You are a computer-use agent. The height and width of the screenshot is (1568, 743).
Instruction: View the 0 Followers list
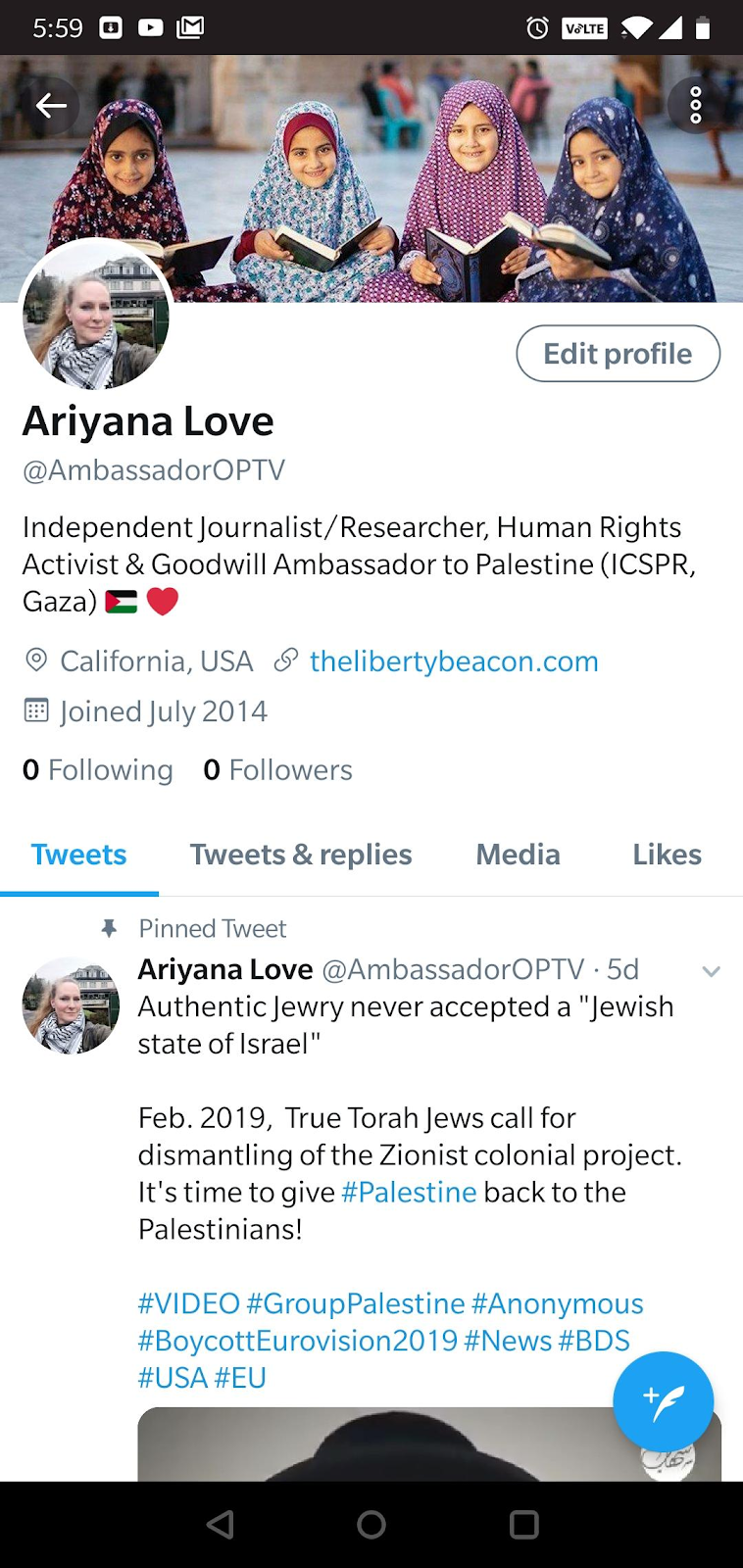pyautogui.click(x=278, y=770)
